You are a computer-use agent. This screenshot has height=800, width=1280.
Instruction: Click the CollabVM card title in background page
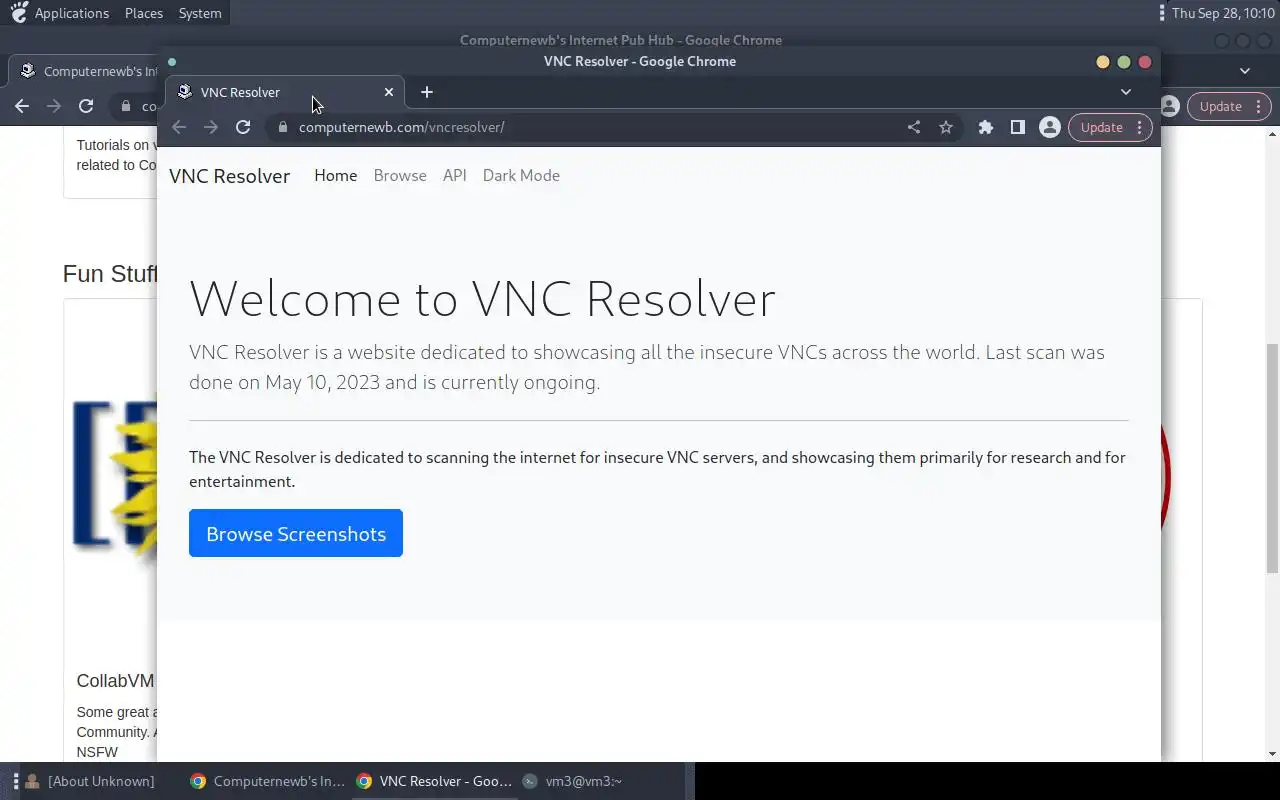tap(116, 681)
